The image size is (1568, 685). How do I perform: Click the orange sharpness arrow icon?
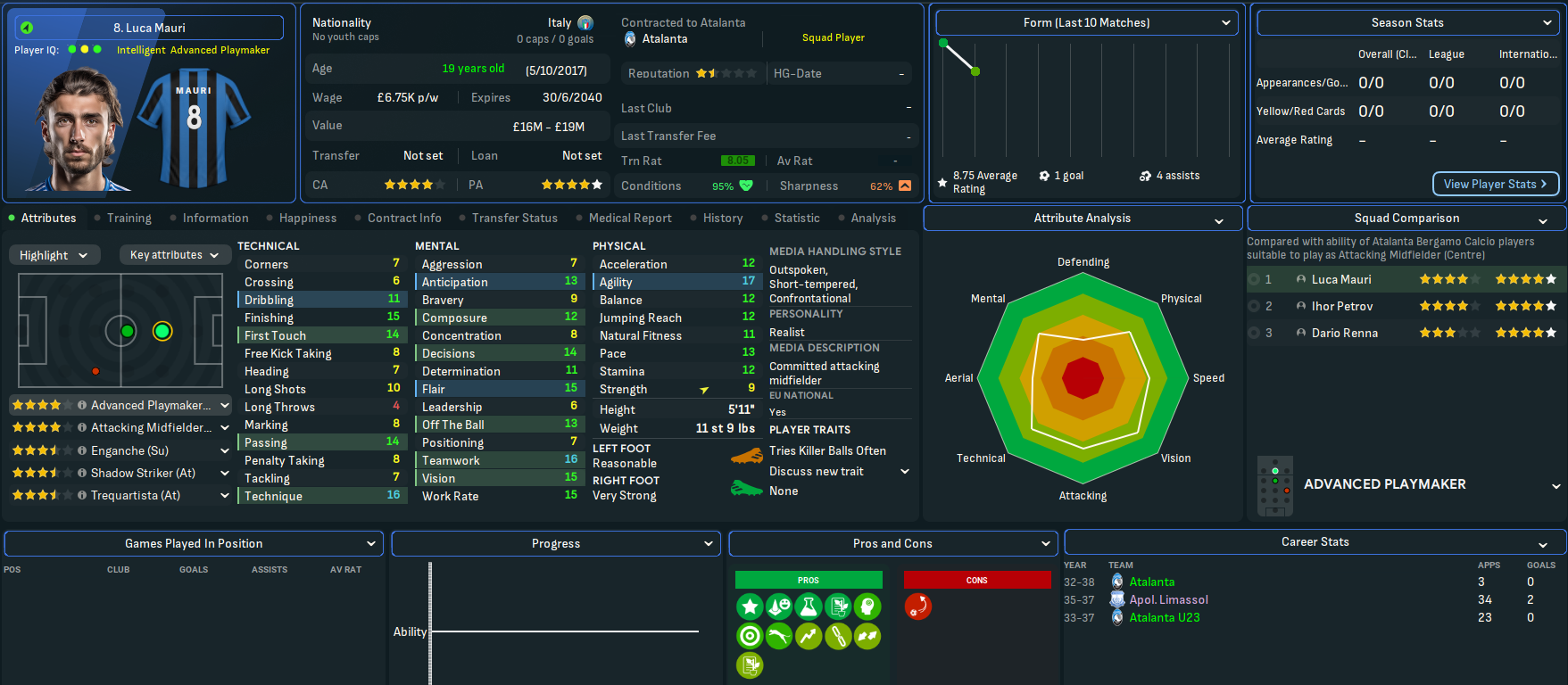tap(905, 186)
